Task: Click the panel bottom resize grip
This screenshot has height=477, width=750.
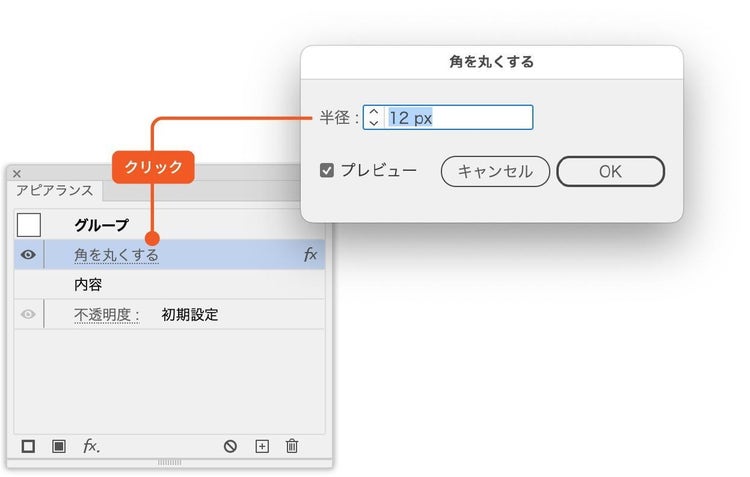Action: pyautogui.click(x=169, y=463)
